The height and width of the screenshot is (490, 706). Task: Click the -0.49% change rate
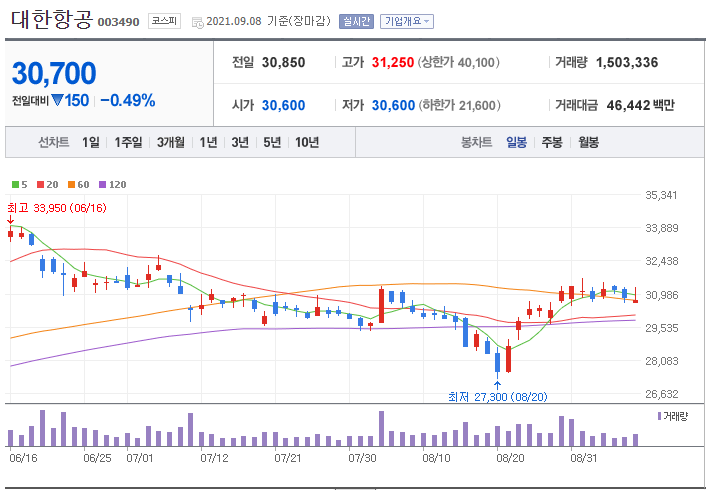127,100
